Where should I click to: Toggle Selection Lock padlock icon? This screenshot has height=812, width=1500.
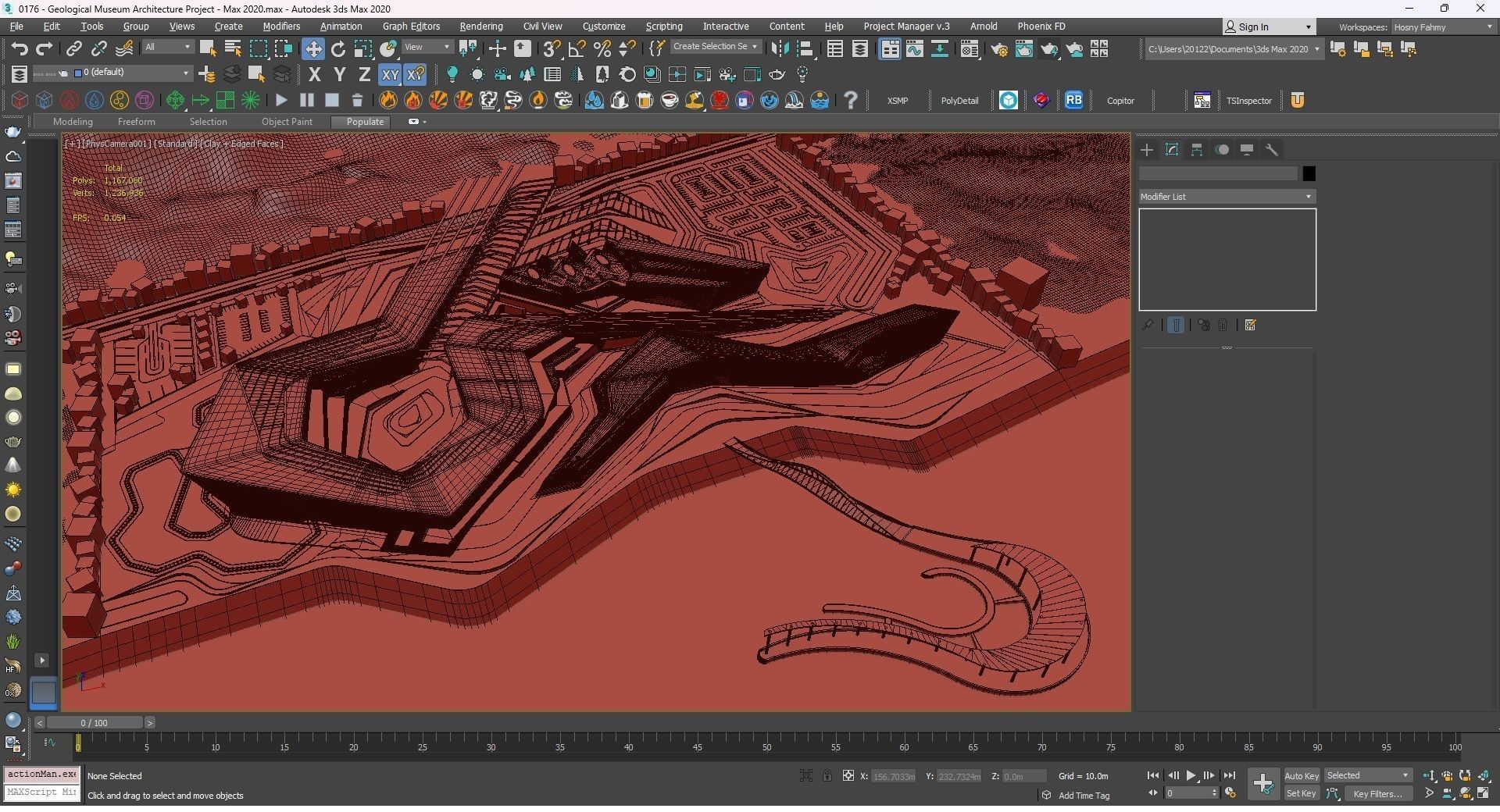coord(827,776)
